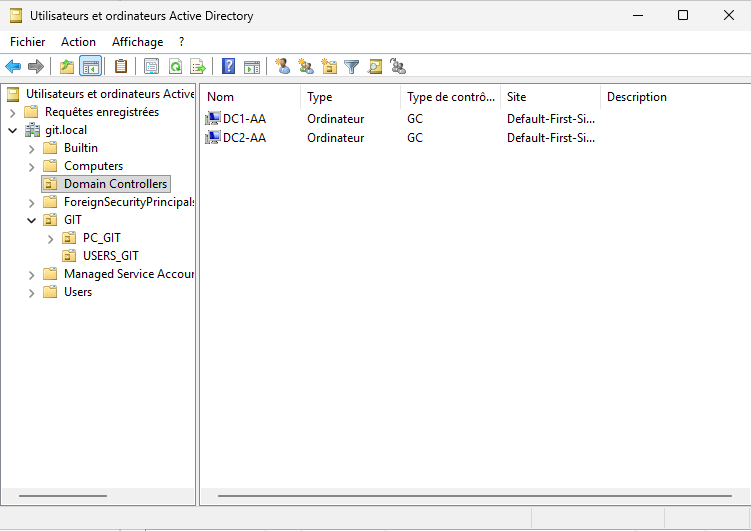
Task: Sort by the Description column header
Action: 675,97
